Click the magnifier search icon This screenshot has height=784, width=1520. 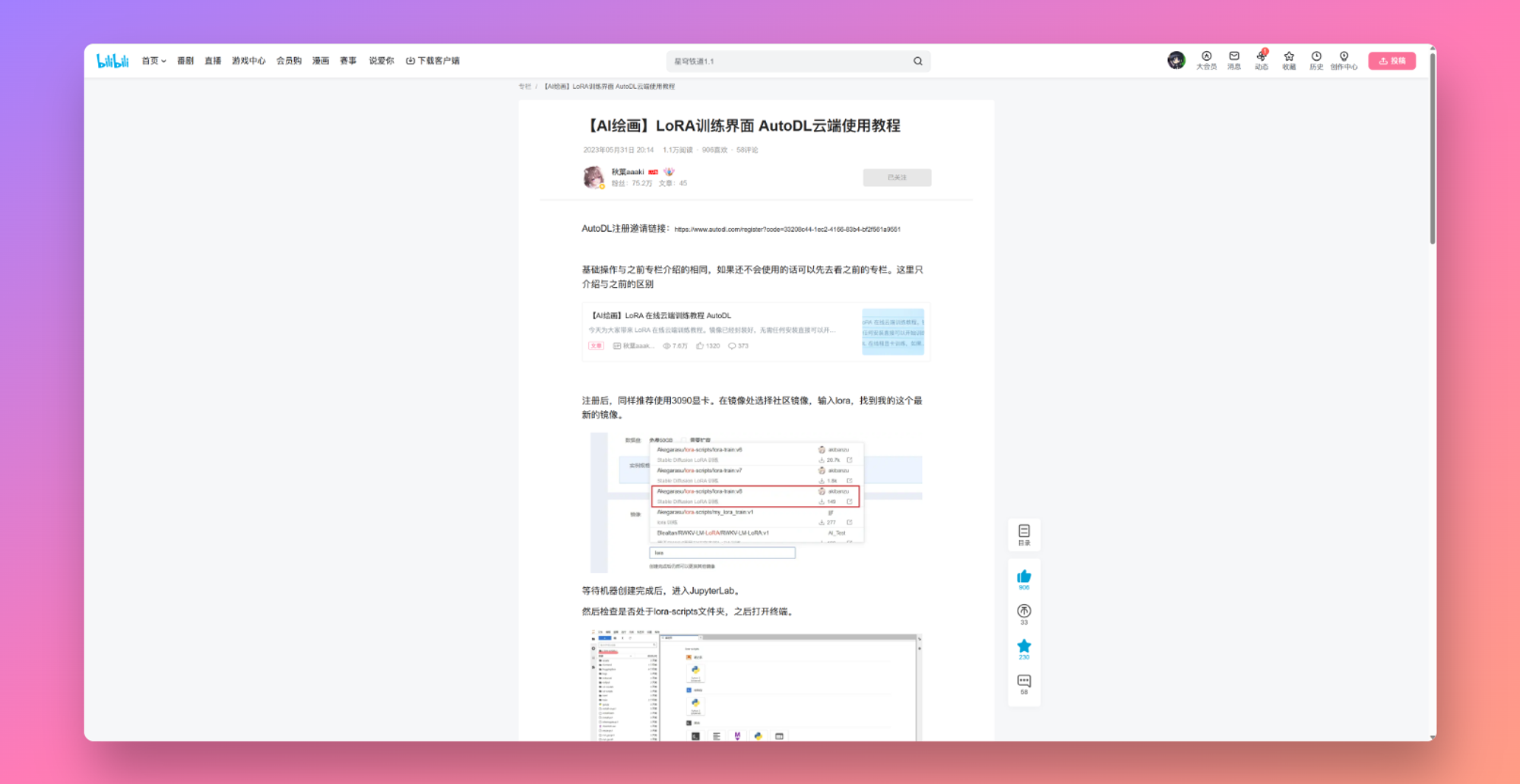[918, 62]
